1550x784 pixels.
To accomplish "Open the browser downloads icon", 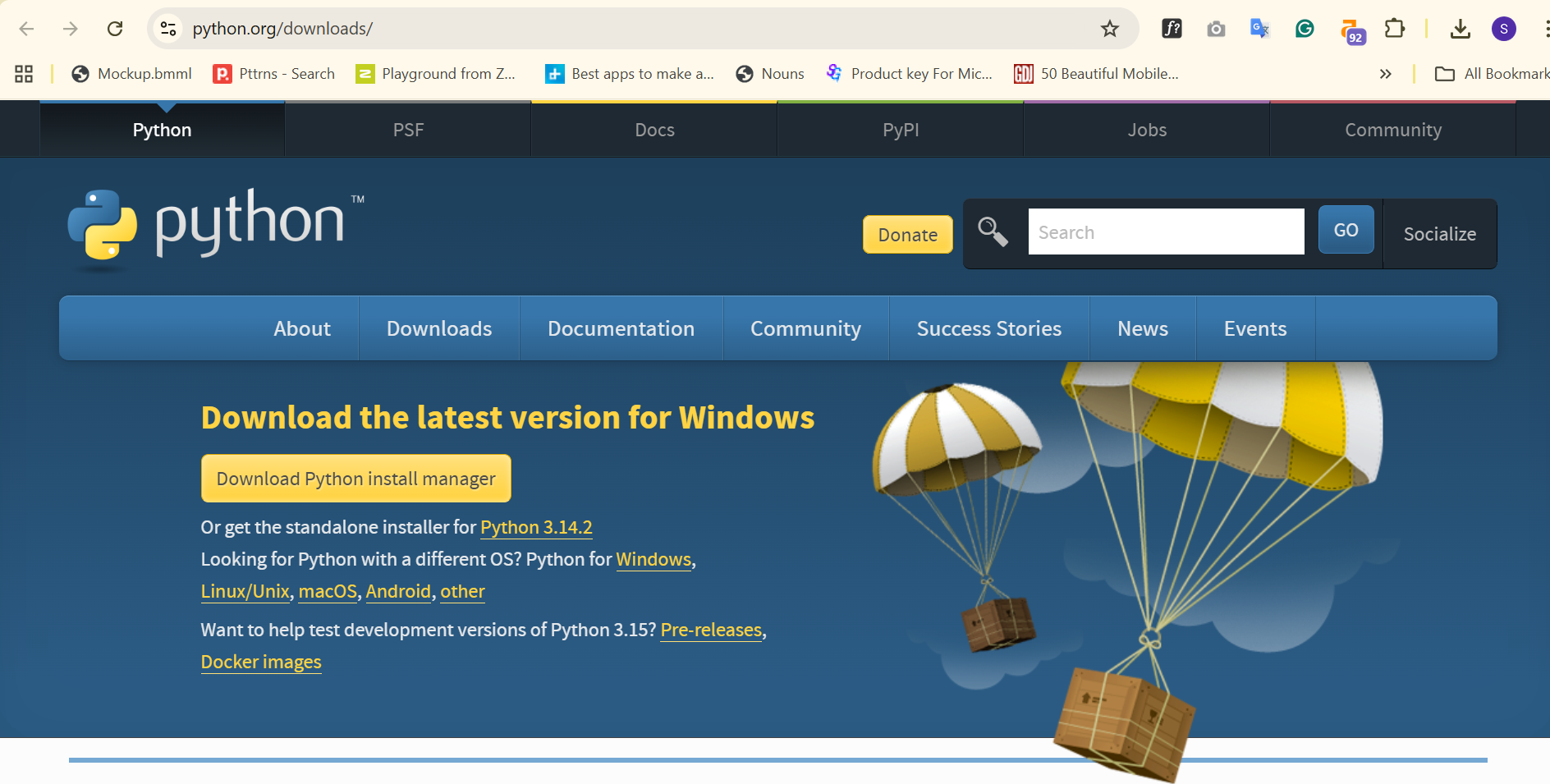I will (1460, 29).
